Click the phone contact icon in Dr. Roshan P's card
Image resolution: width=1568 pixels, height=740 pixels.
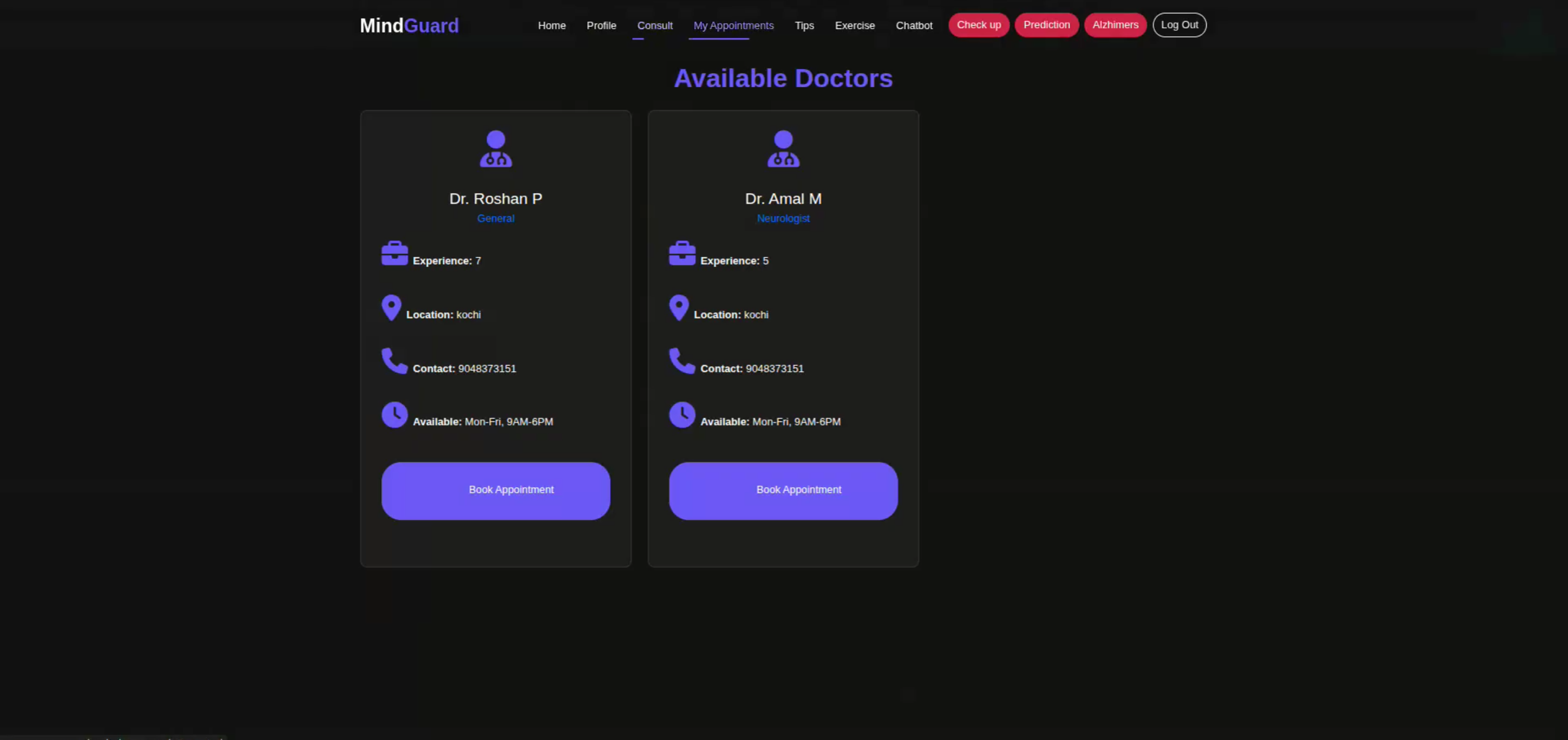tap(394, 361)
